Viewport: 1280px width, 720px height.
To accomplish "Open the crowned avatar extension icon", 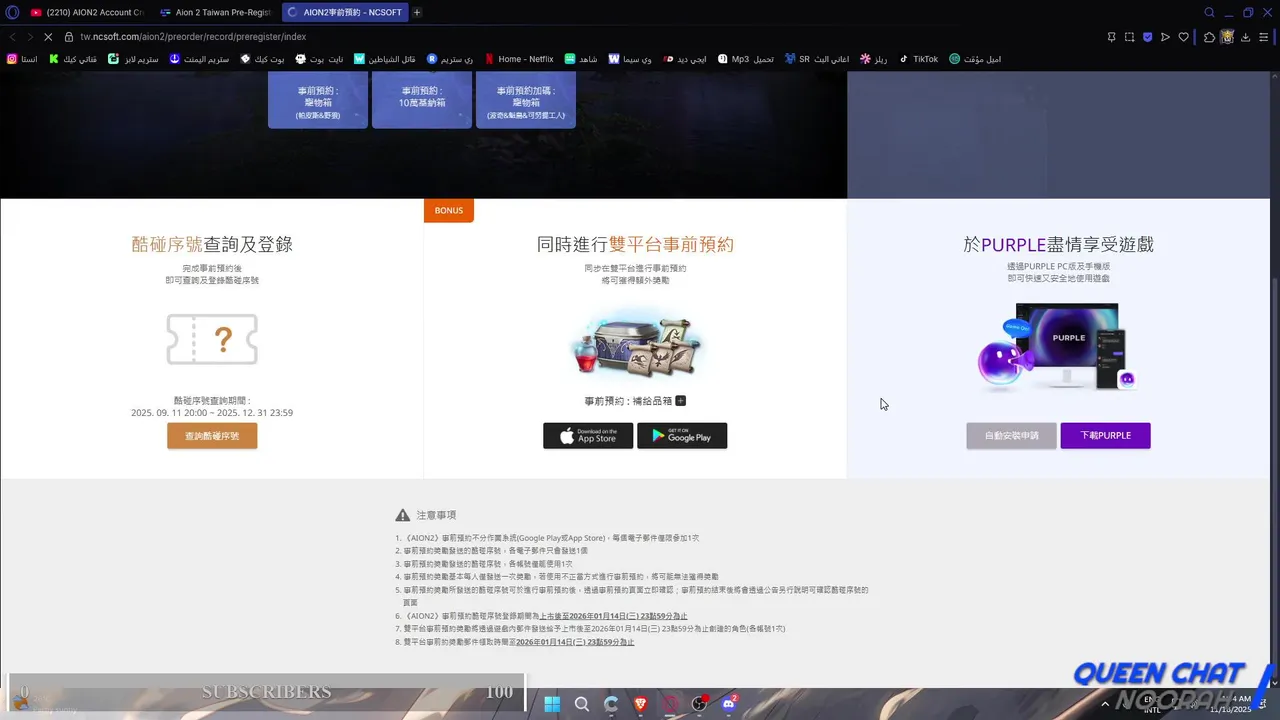I will (1227, 37).
